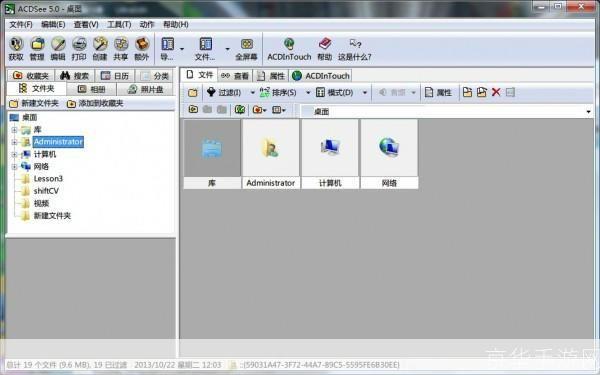600x375 pixels.
Task: Click the 获取 (Acquire) toolbar icon
Action: pos(16,49)
